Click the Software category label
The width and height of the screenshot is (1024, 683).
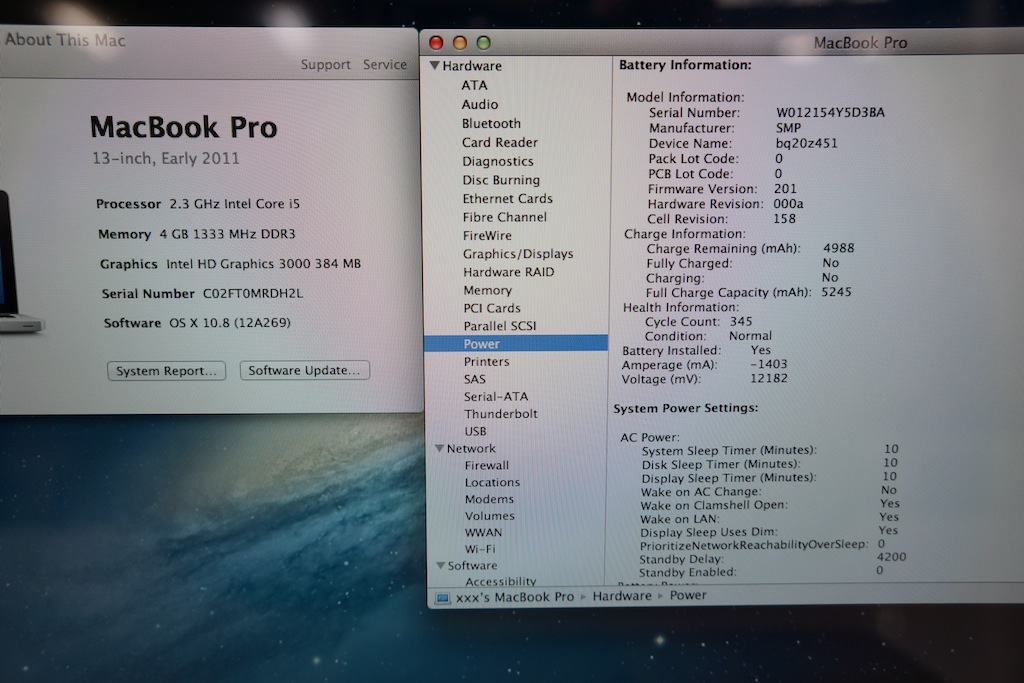(472, 565)
